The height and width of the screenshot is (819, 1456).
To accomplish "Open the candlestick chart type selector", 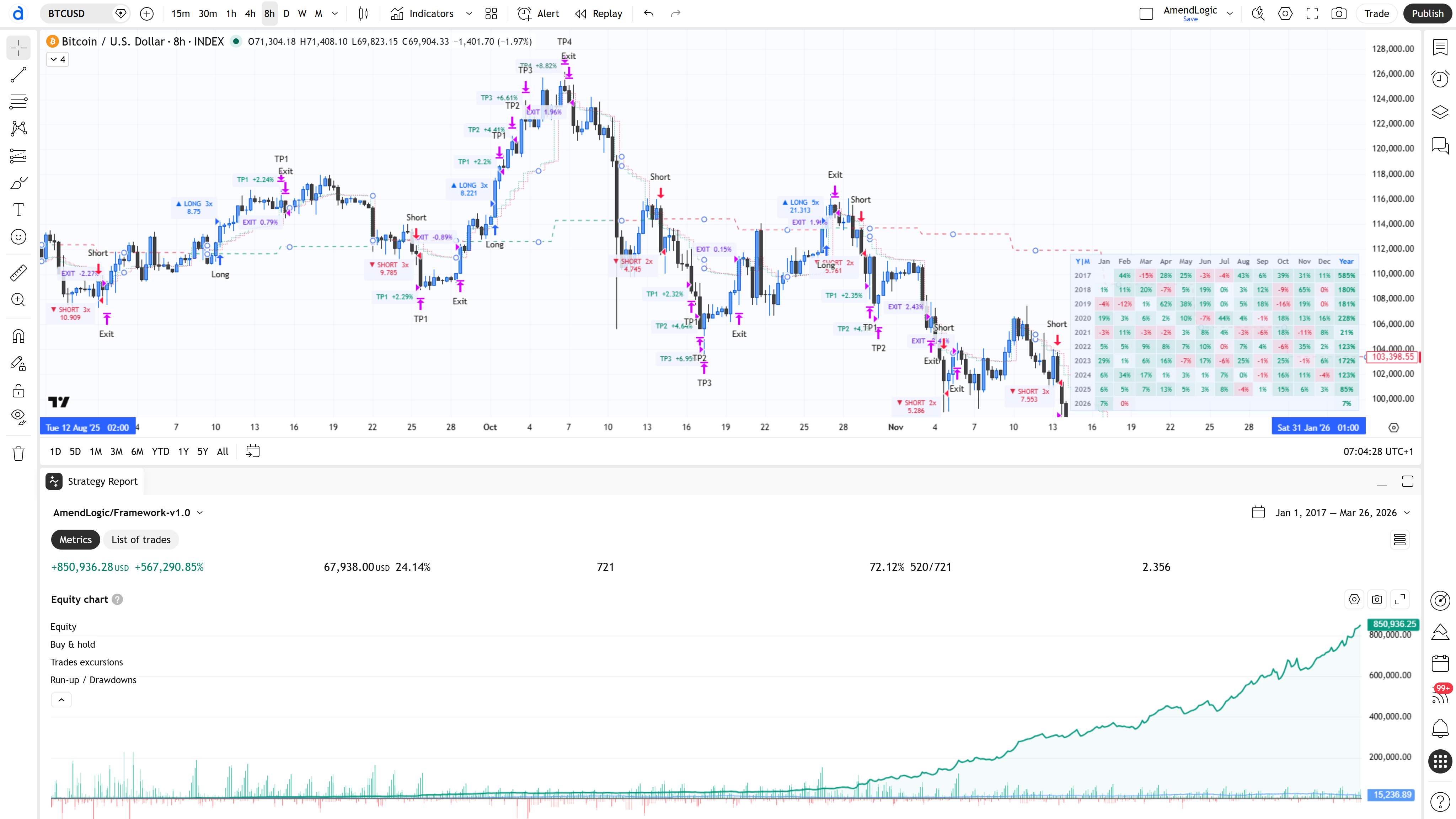I will coord(363,14).
